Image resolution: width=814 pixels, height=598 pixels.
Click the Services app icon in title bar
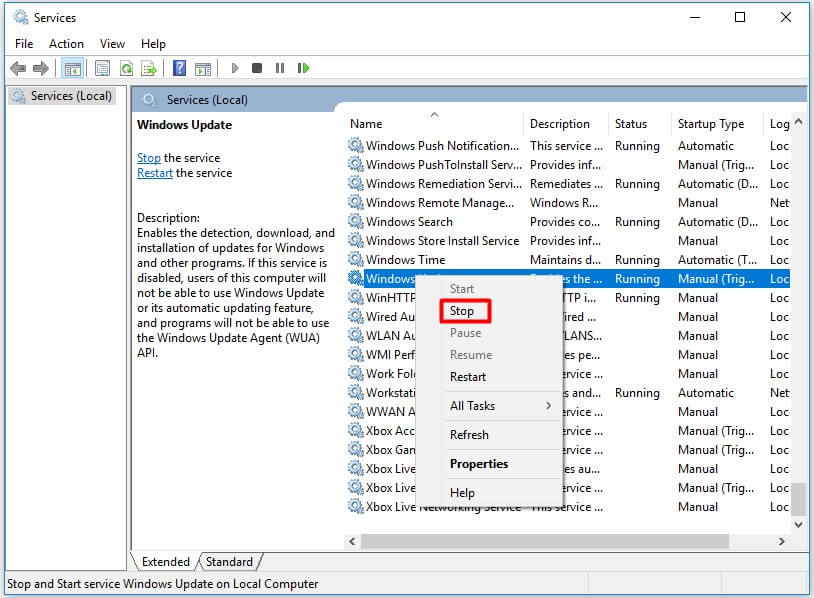pos(21,17)
